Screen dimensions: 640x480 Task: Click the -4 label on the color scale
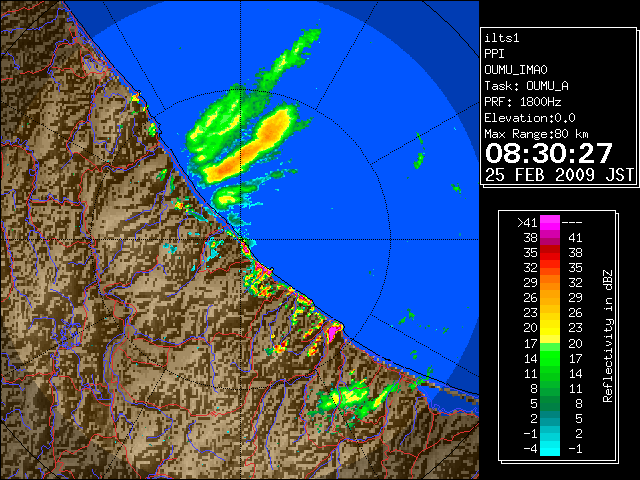pos(530,449)
